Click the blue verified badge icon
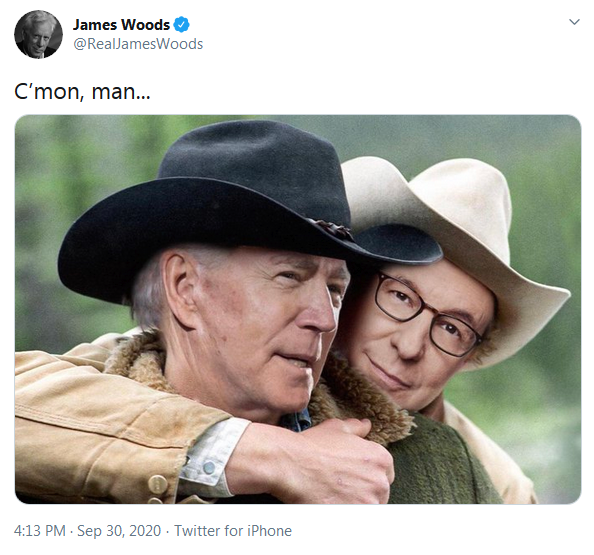This screenshot has width=594, height=555. click(x=181, y=25)
